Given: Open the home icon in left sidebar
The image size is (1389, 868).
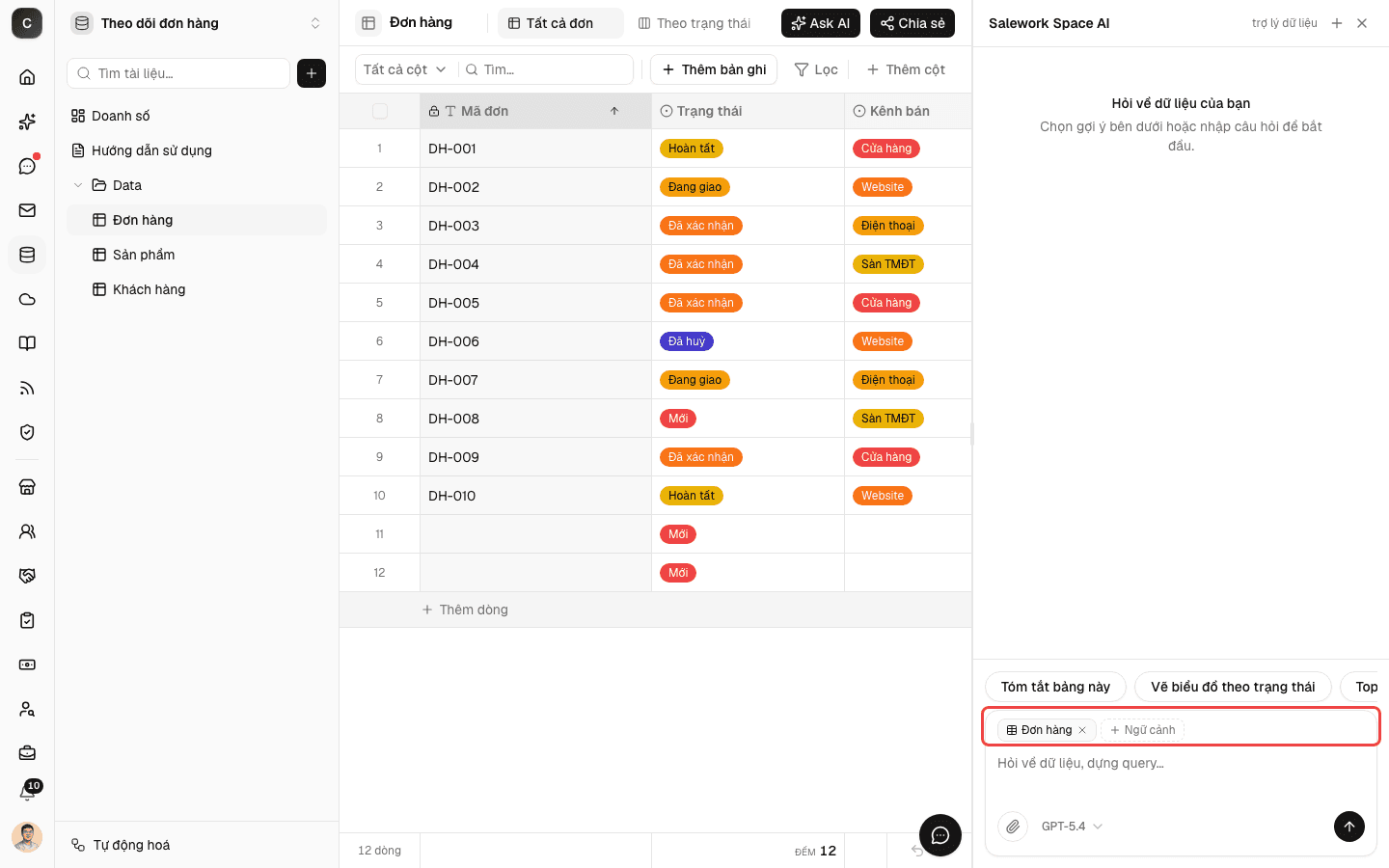Looking at the screenshot, I should click(27, 77).
